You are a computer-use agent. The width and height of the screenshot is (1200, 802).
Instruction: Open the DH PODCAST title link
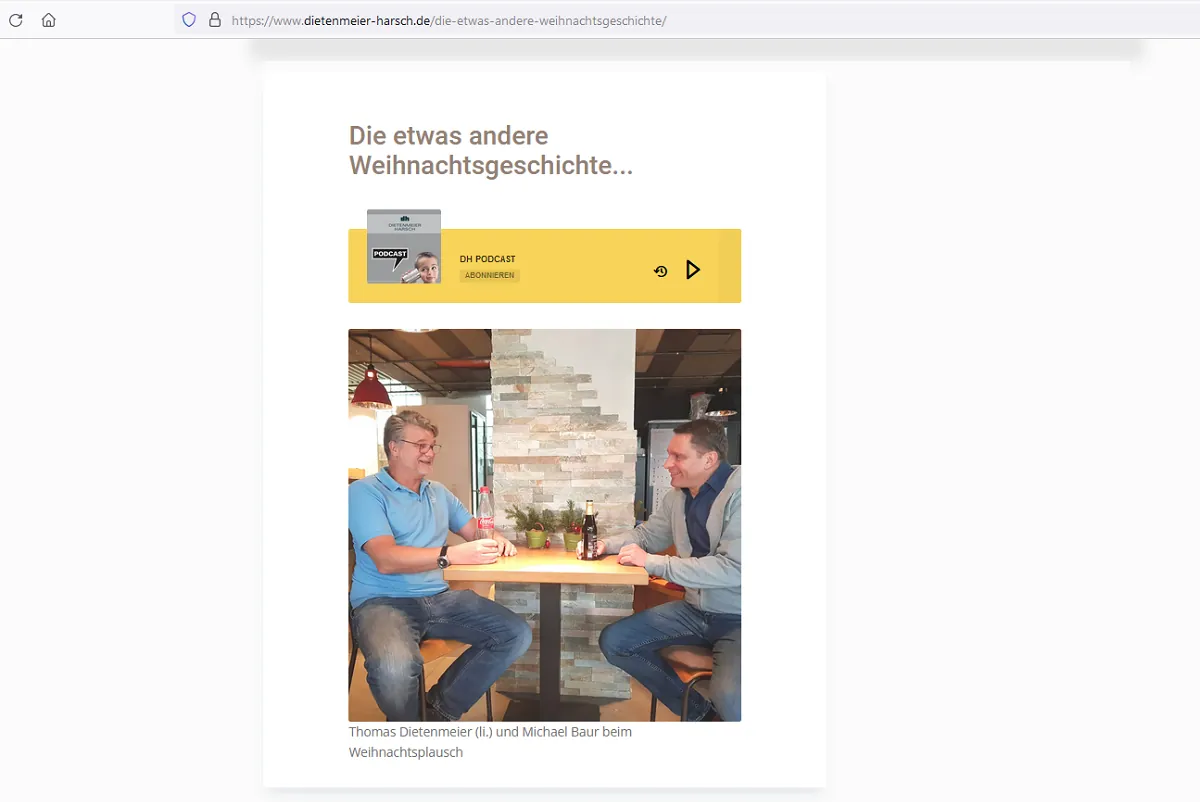pyautogui.click(x=487, y=258)
